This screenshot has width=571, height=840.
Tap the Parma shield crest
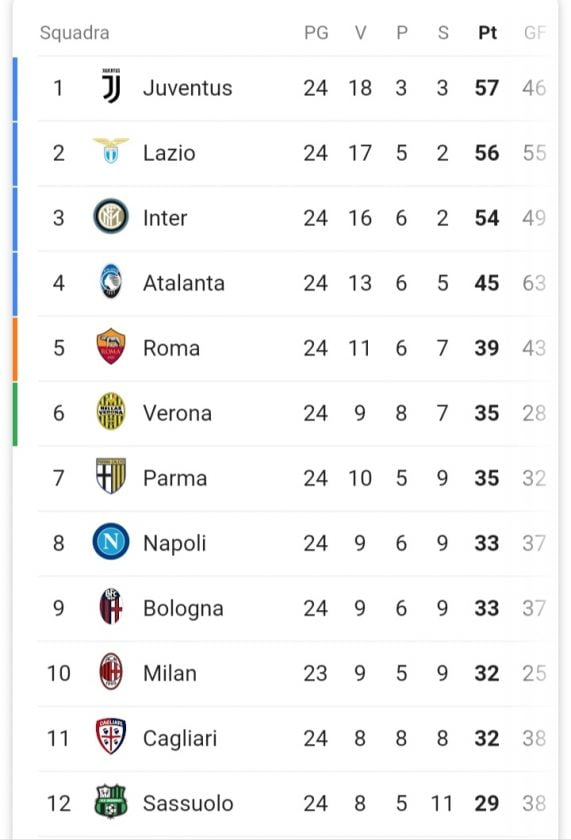[x=111, y=476]
